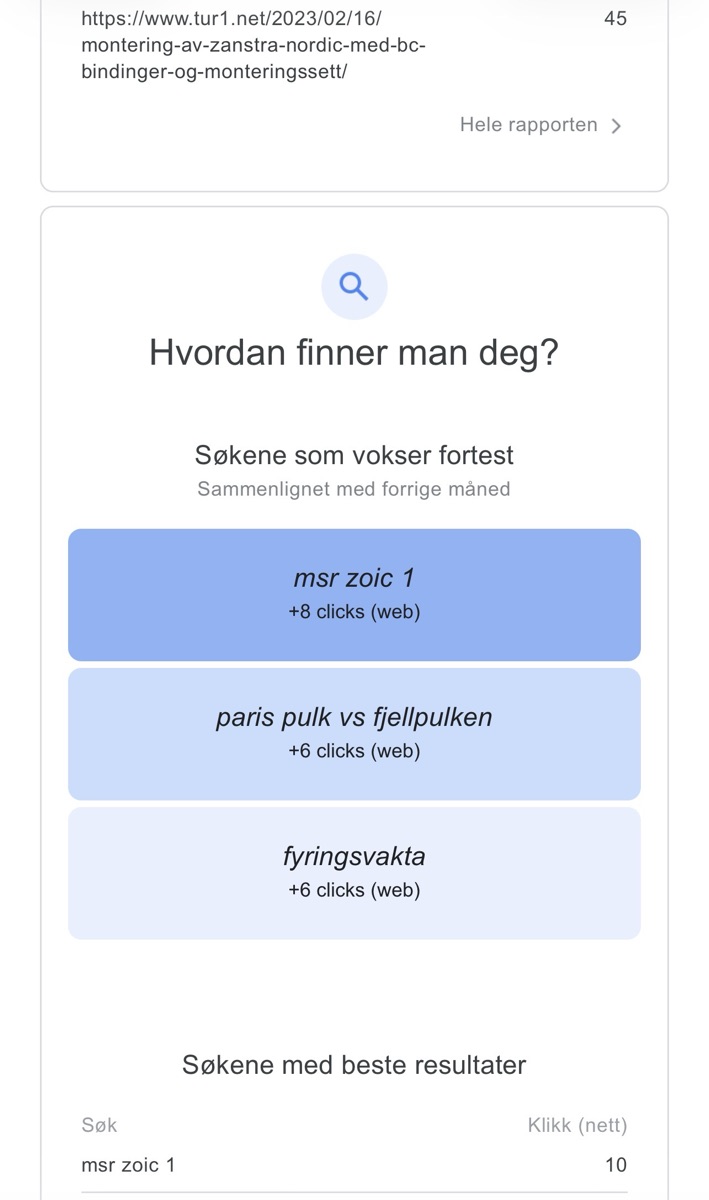
Task: Click the value 10 in the results table
Action: [615, 1165]
